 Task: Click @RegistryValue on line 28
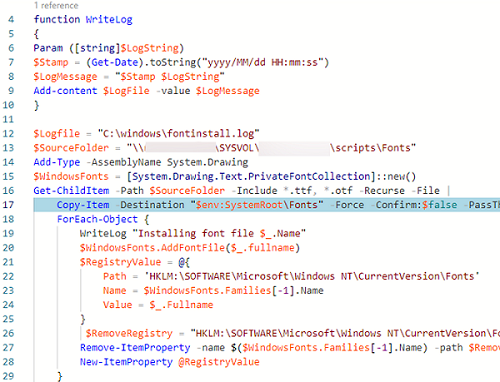click(219, 362)
